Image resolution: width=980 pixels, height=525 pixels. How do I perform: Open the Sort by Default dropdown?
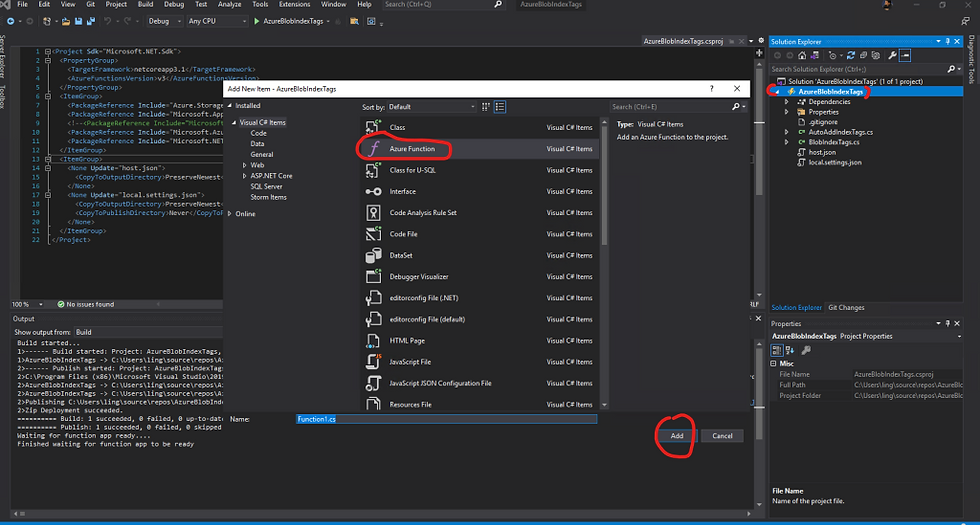click(432, 107)
